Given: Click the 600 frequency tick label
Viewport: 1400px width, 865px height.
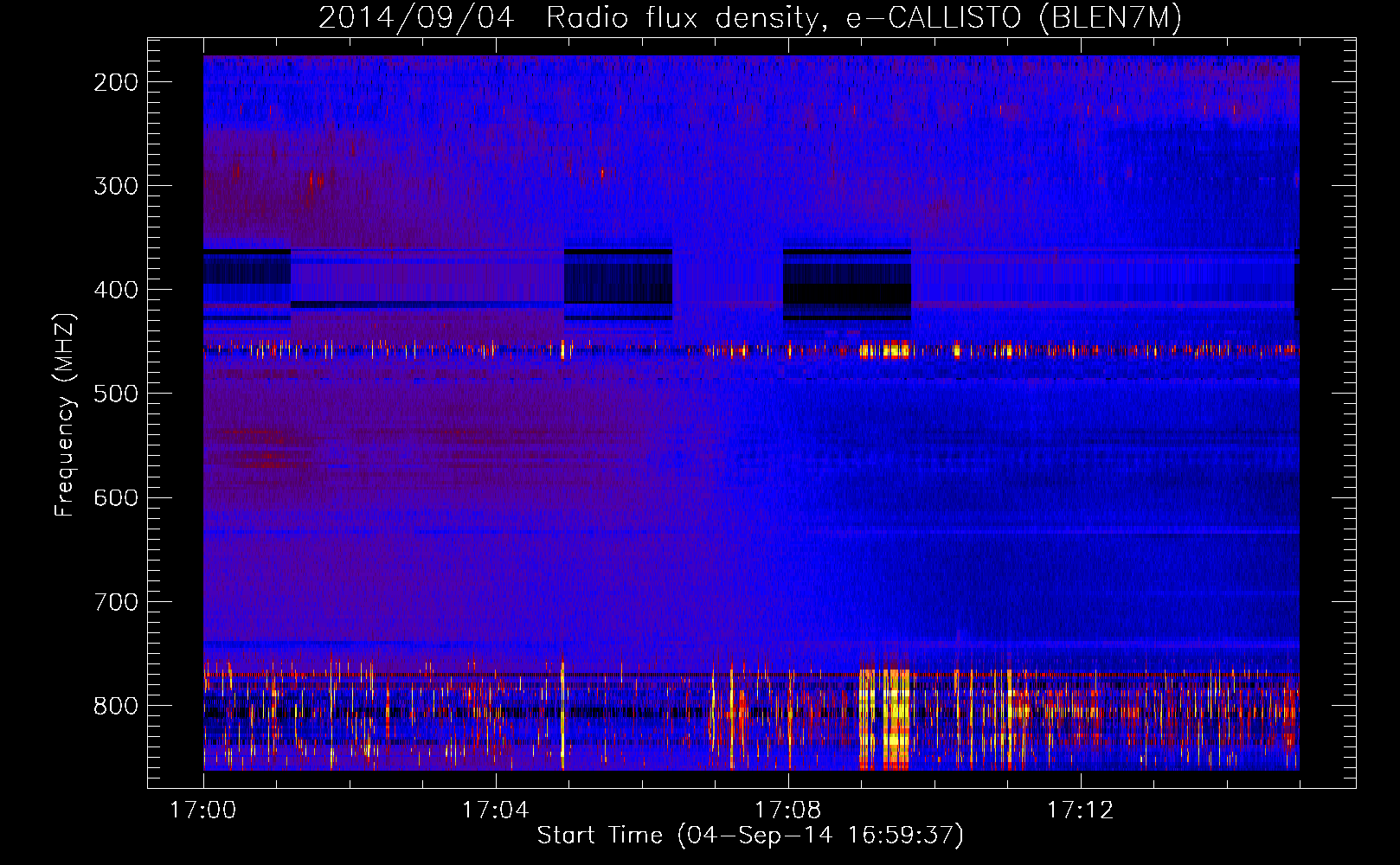Looking at the screenshot, I should click(x=116, y=497).
